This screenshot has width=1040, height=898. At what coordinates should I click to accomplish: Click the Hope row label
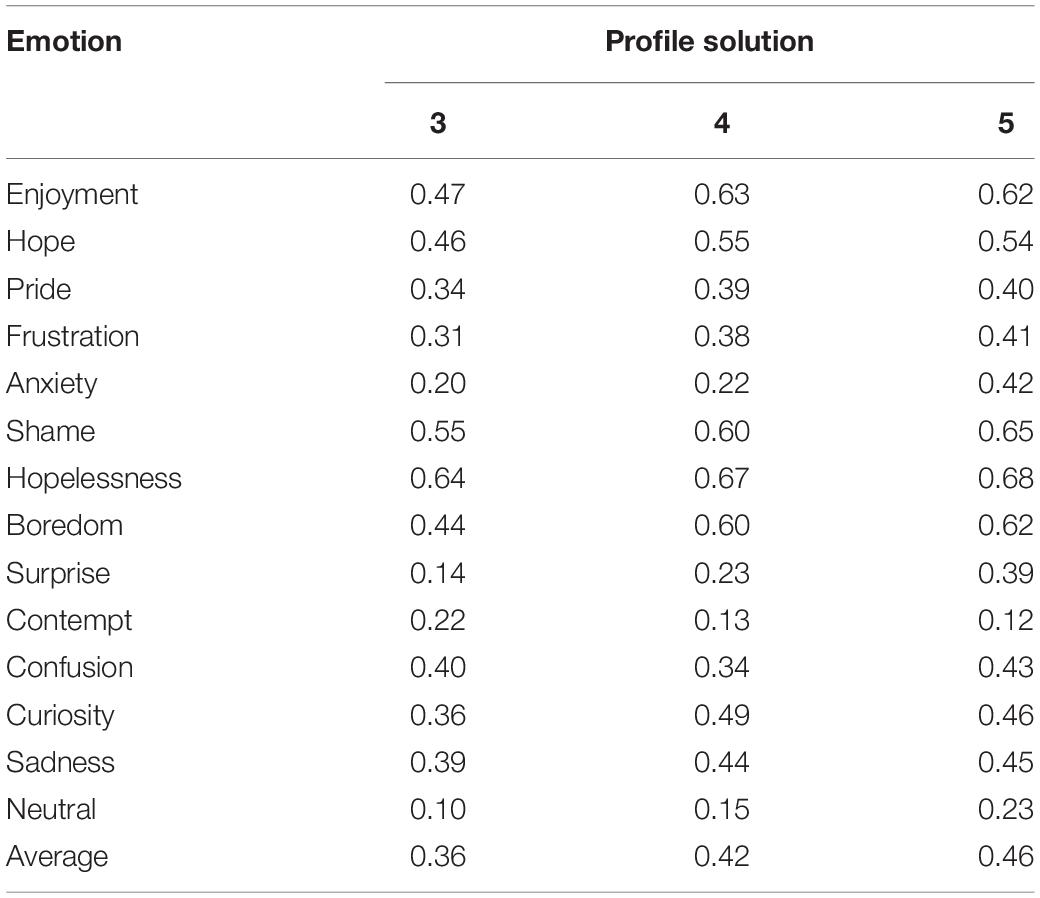pyautogui.click(x=40, y=242)
